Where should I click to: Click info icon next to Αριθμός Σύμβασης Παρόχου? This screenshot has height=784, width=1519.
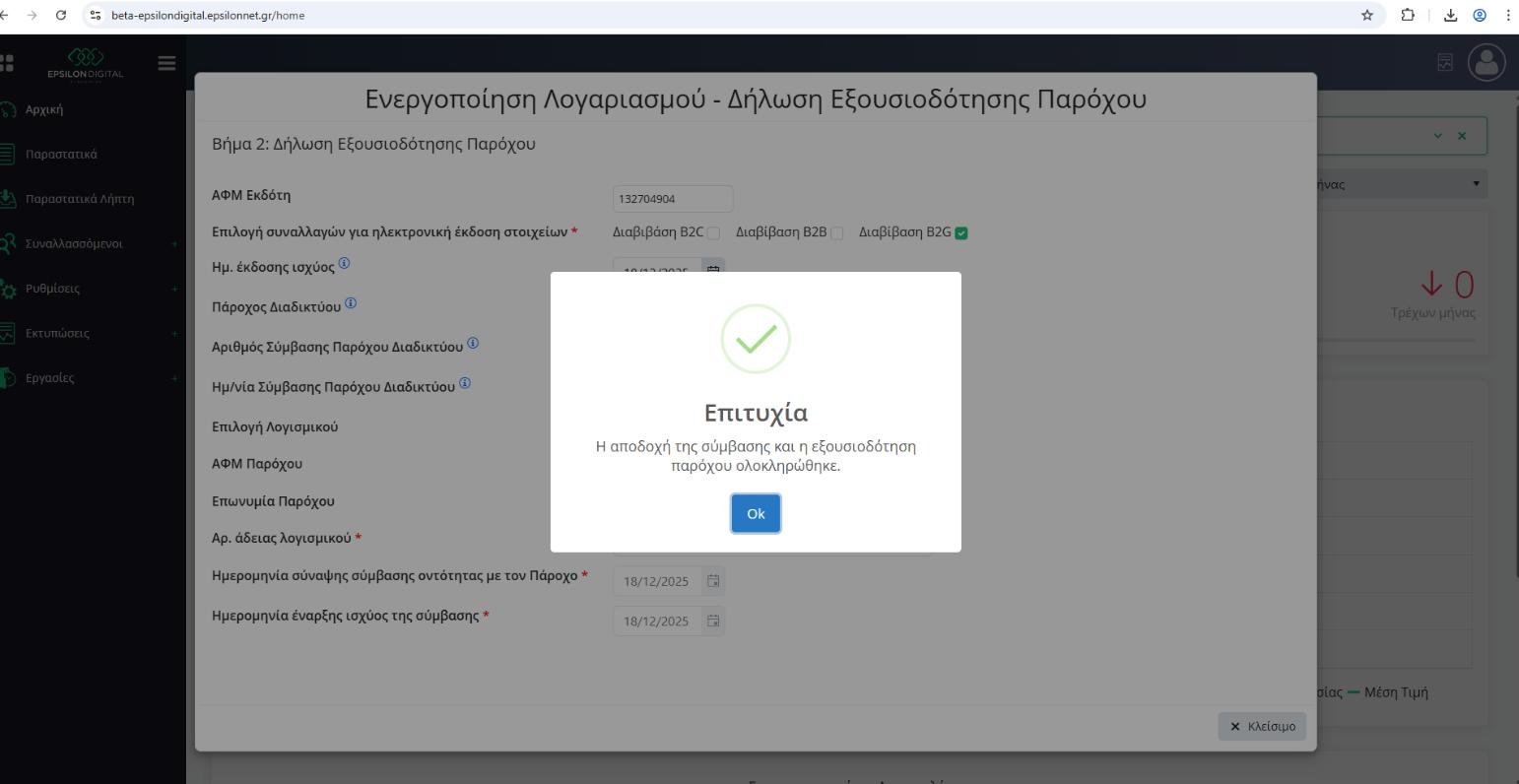[x=473, y=343]
